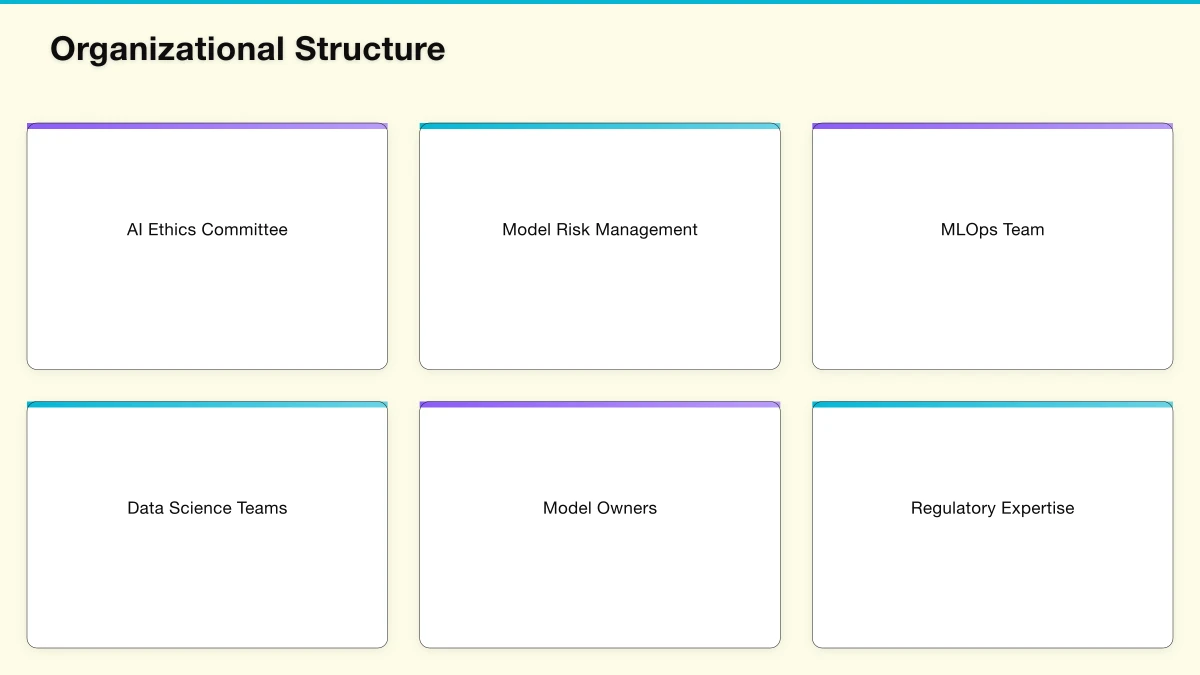
Task: Open the MLOps Team card
Action: (x=992, y=245)
